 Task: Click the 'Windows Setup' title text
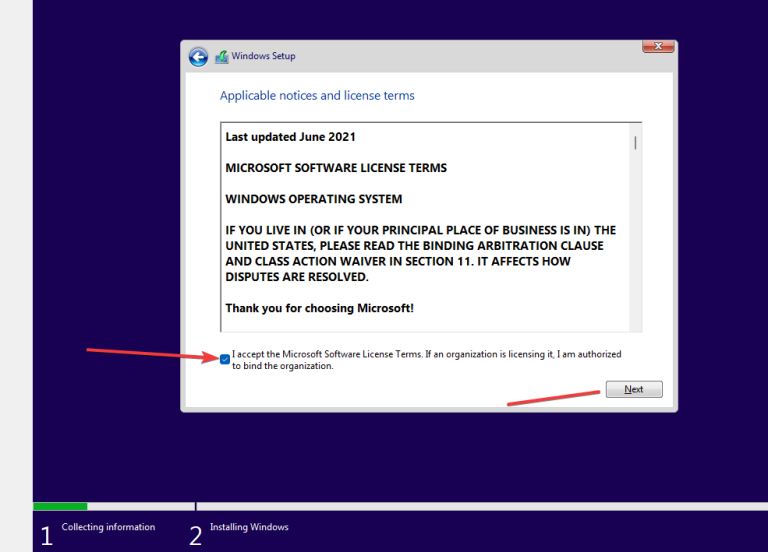(x=264, y=56)
